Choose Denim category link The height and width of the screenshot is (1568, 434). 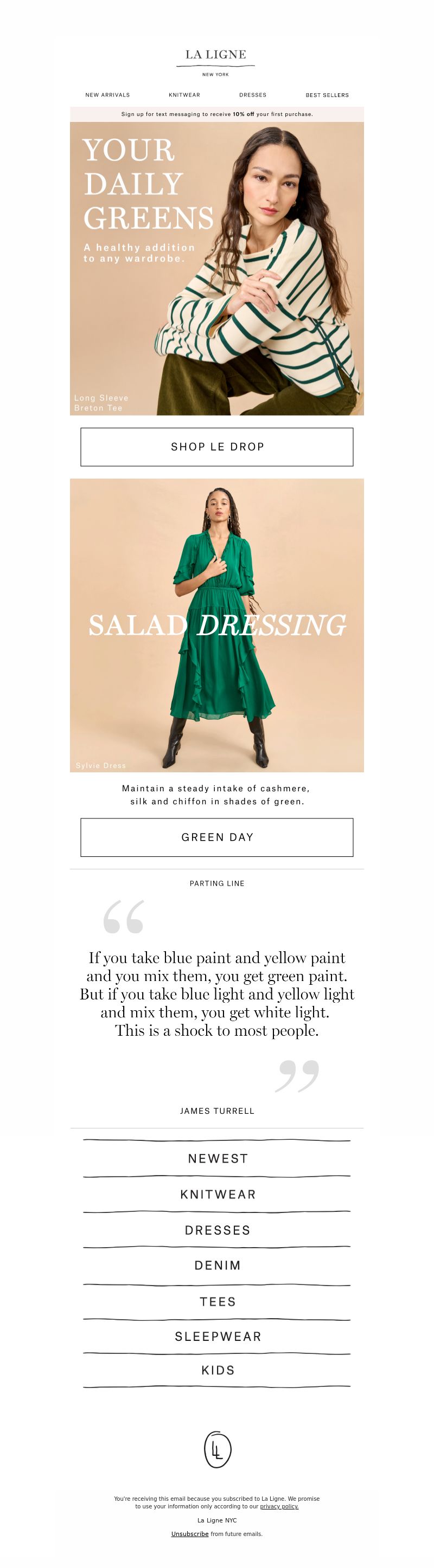pyautogui.click(x=218, y=1266)
